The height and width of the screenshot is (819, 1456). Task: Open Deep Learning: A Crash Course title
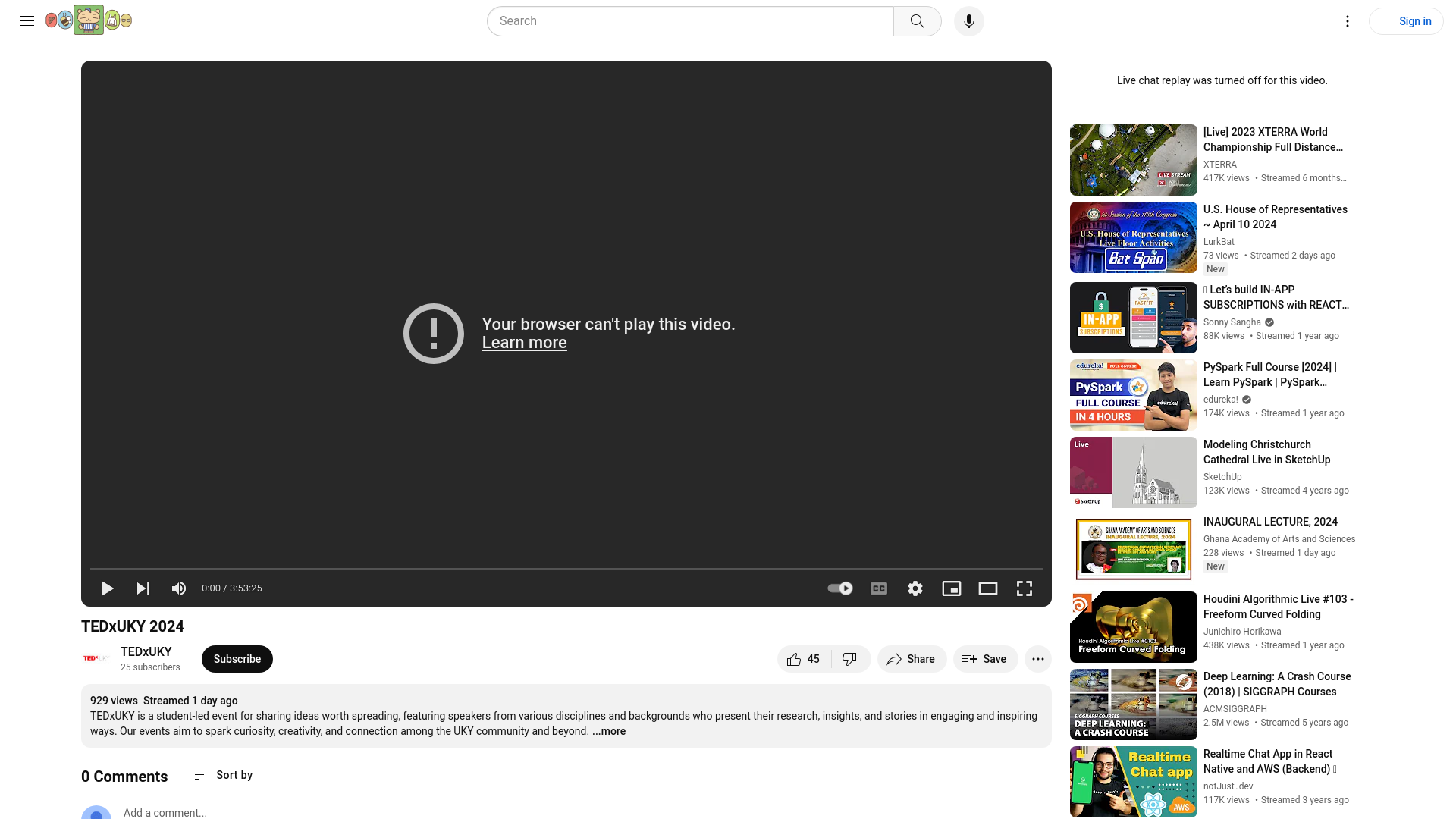pos(1277,684)
